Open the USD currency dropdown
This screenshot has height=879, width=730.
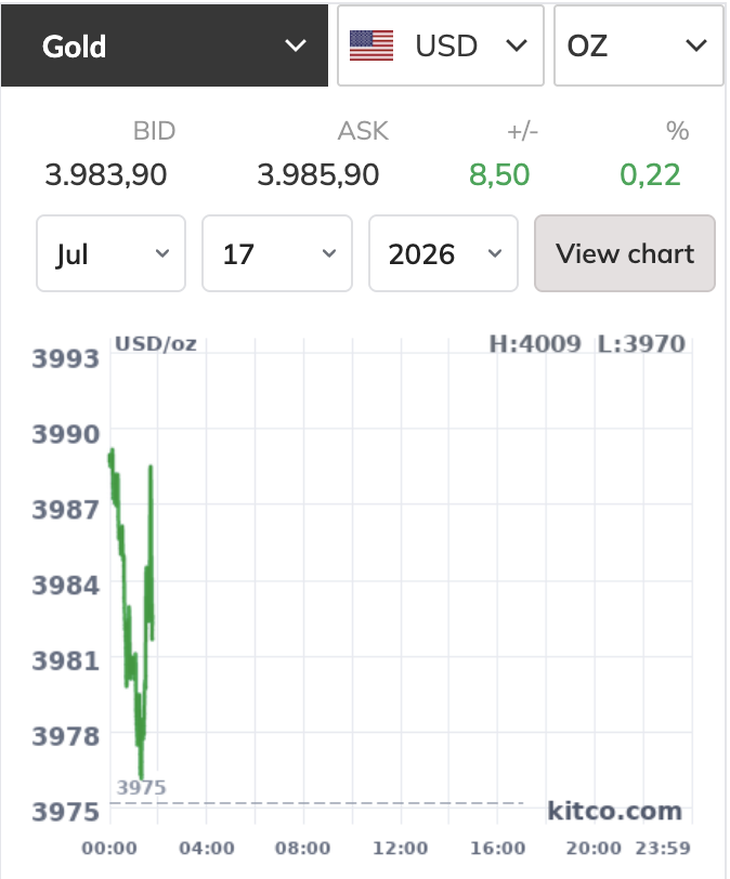click(x=441, y=45)
